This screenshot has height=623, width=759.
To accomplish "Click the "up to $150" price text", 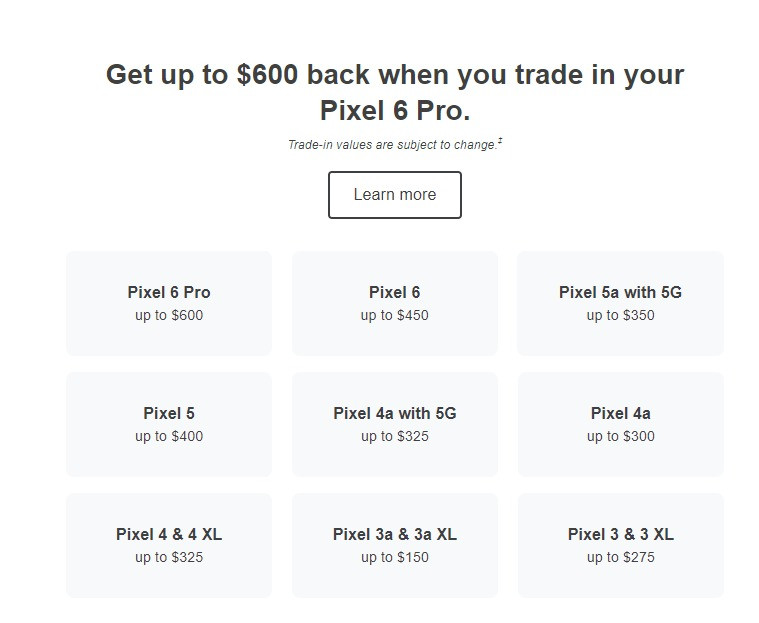I will pyautogui.click(x=394, y=558).
